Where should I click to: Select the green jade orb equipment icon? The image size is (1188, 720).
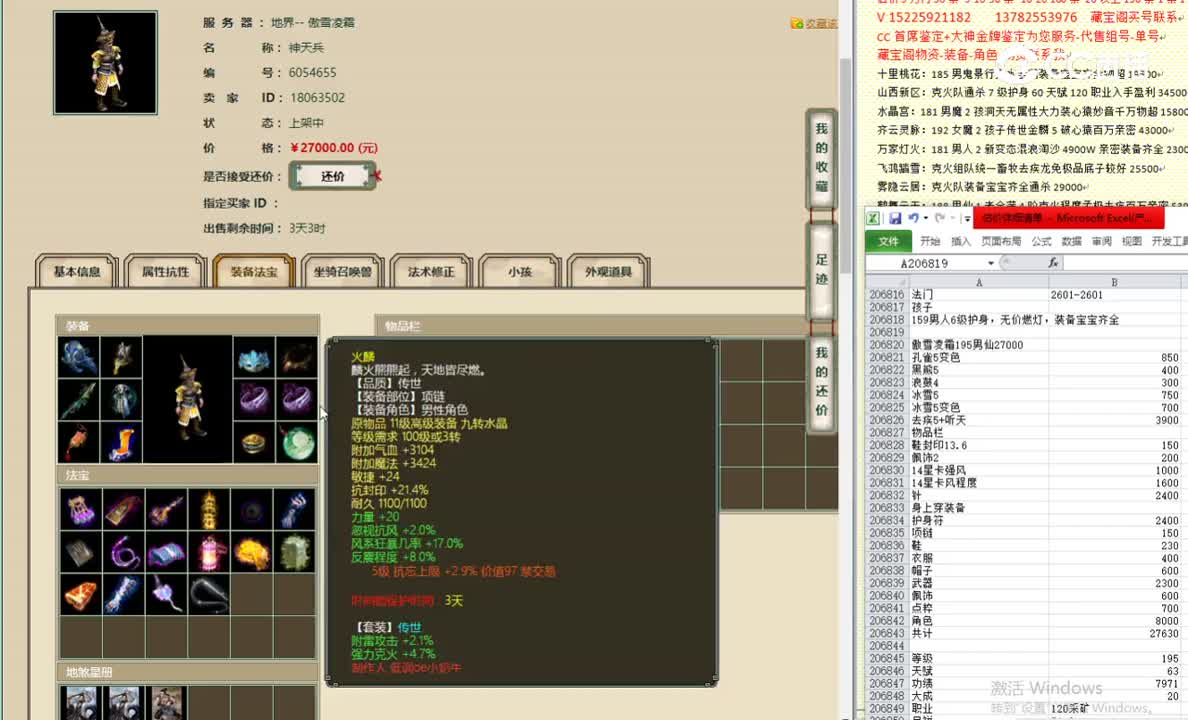click(x=296, y=442)
